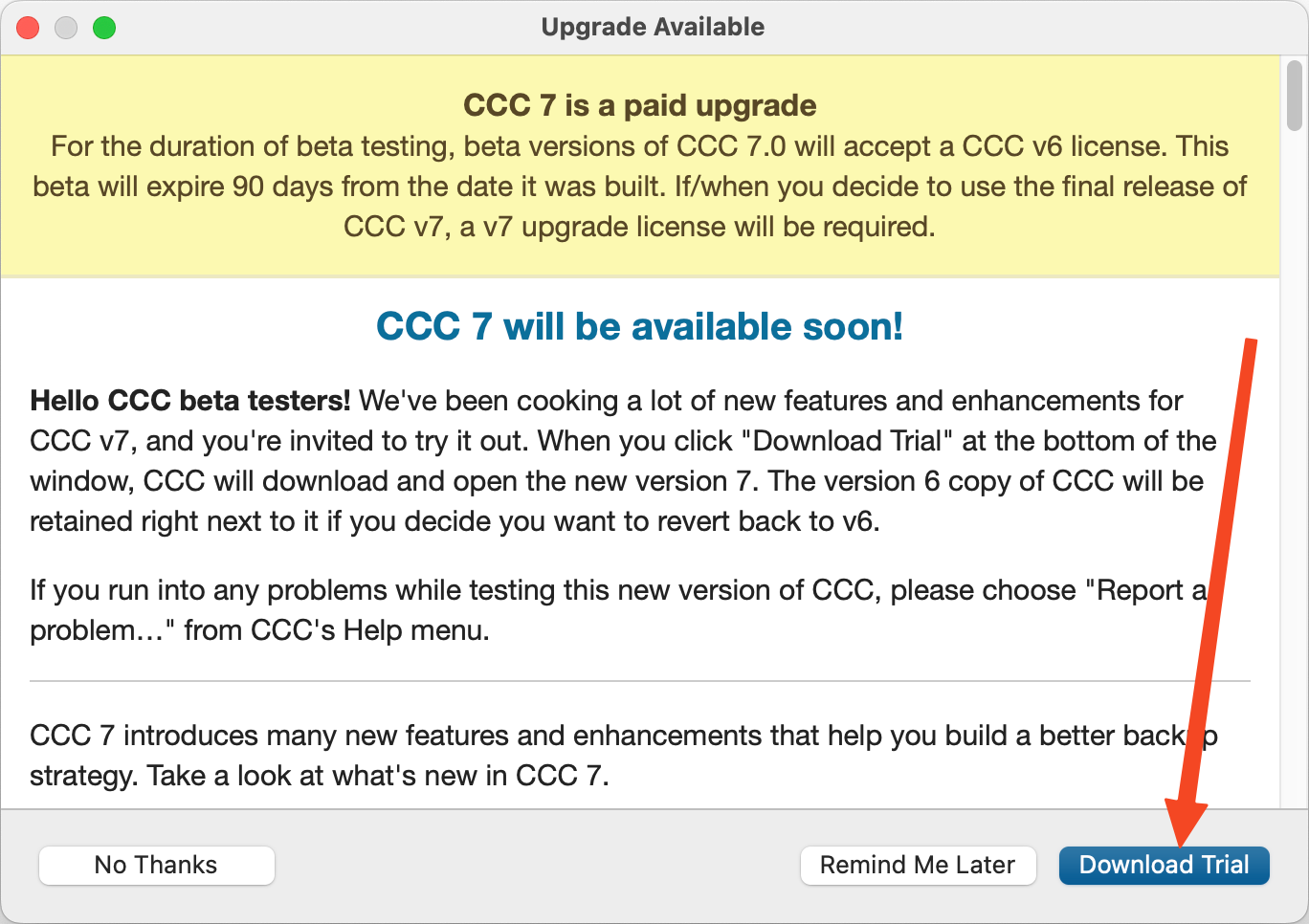Viewport: 1309px width, 924px height.
Task: Close the Upgrade Available window
Action: coord(29,28)
